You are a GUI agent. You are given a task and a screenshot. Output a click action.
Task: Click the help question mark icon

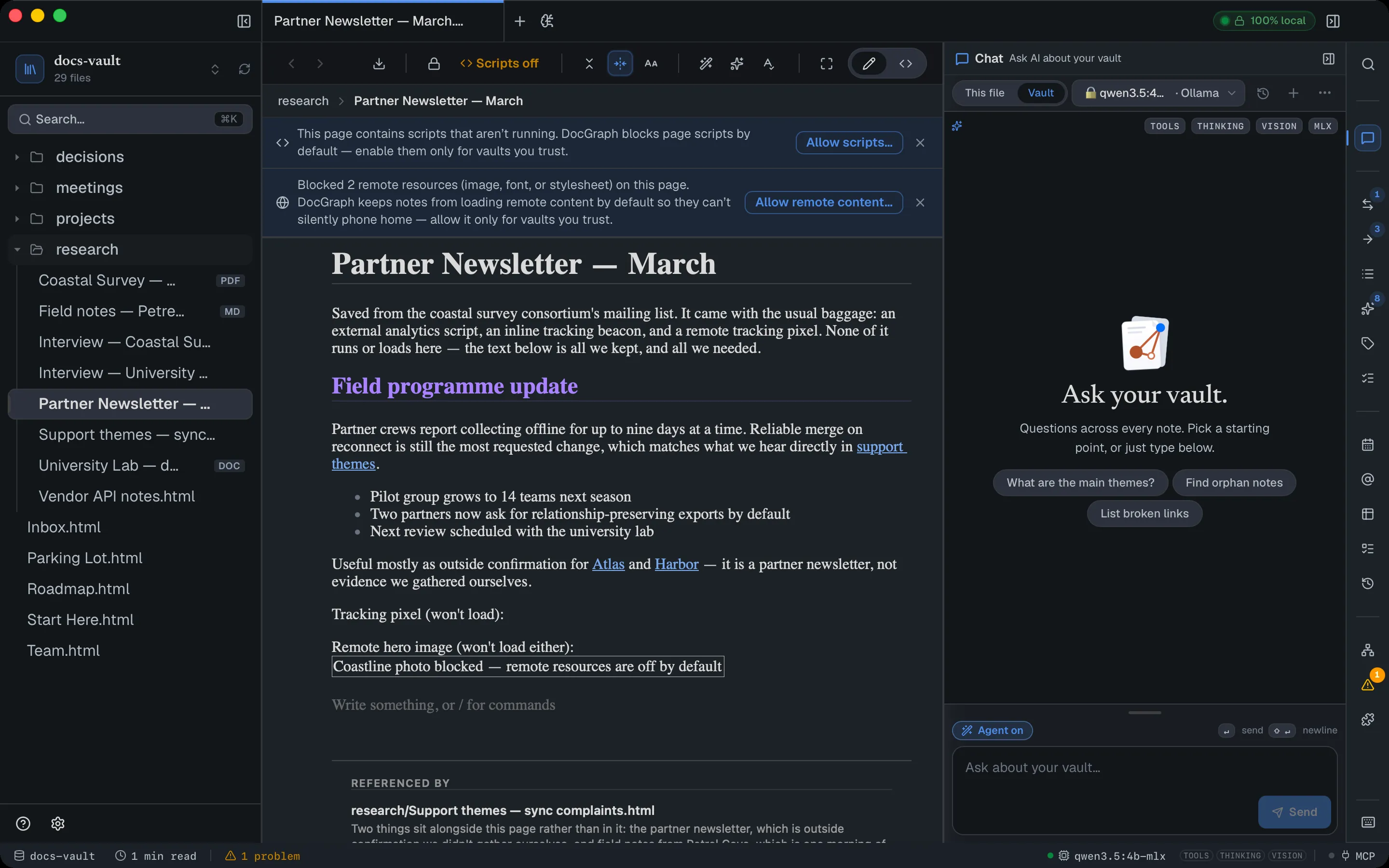[x=23, y=823]
